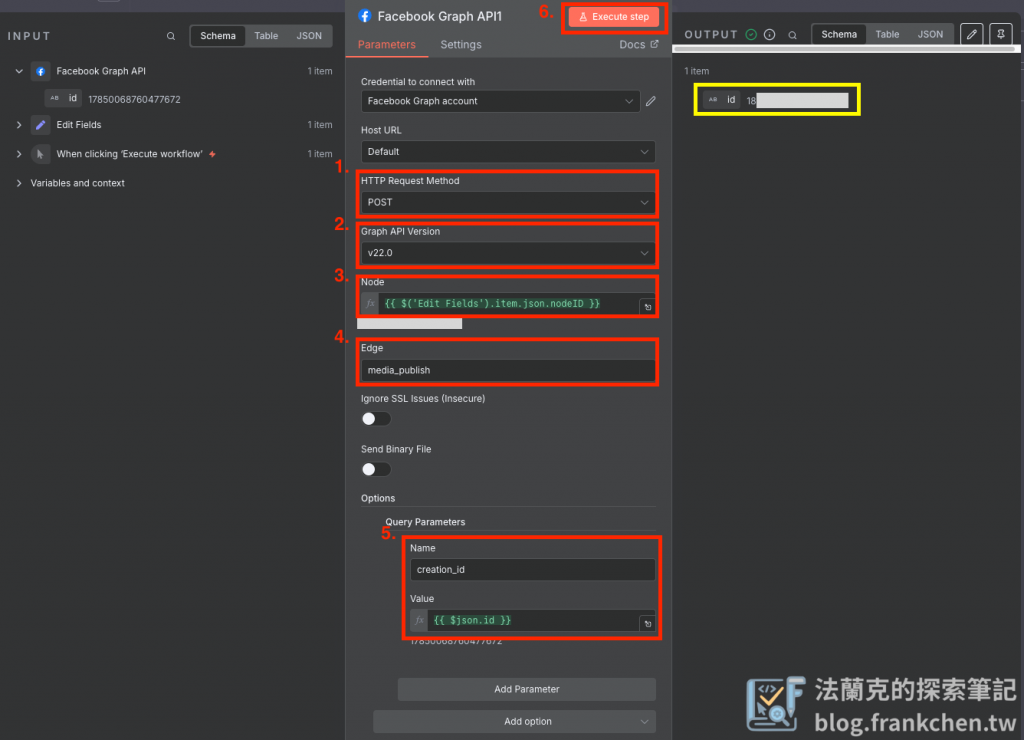Click Facebook icon in the input tree
Image resolution: width=1024 pixels, height=740 pixels.
pos(40,71)
